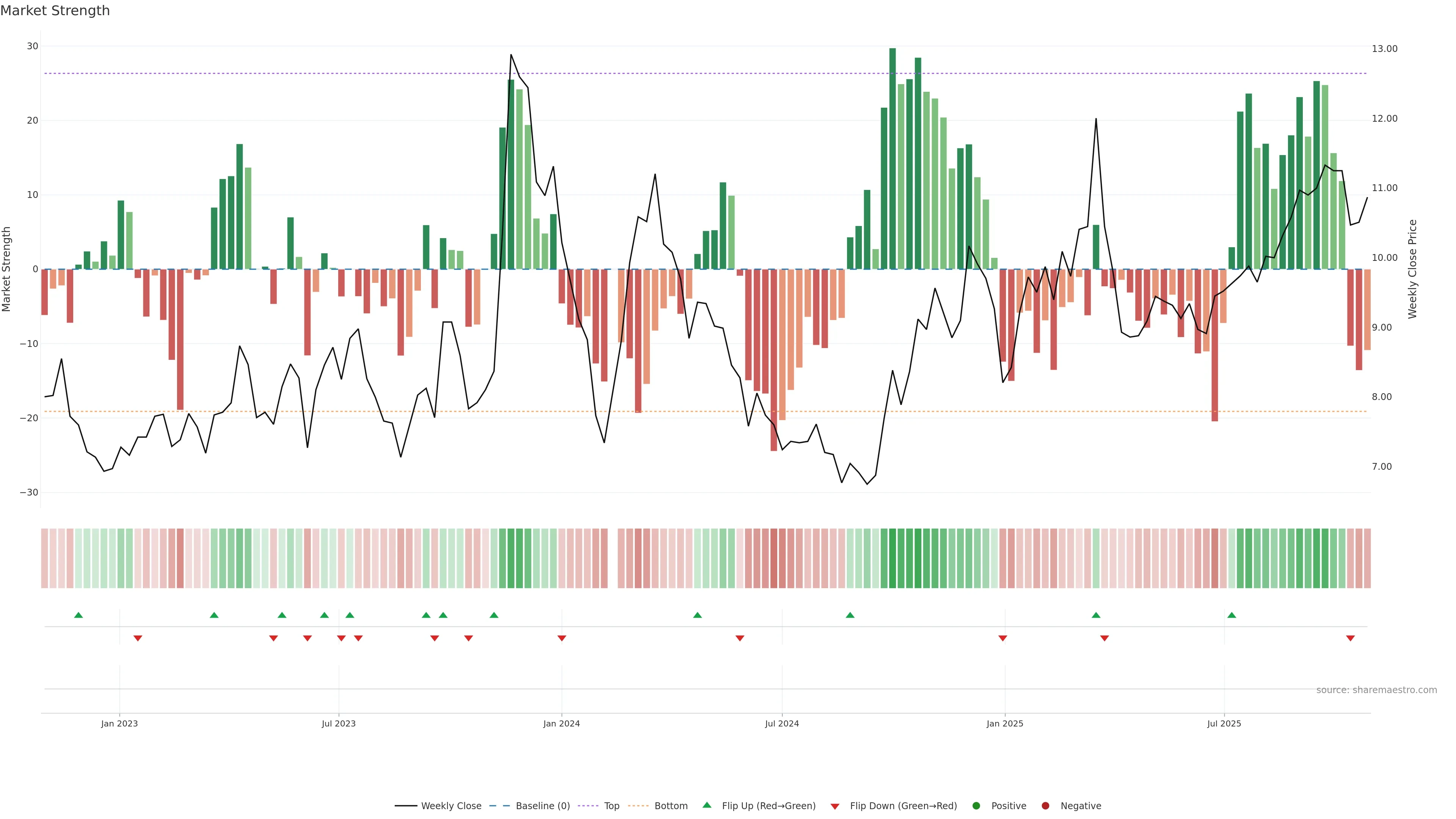Click the Flip Down red triangle legend icon
This screenshot has width=1456, height=819.
835,806
